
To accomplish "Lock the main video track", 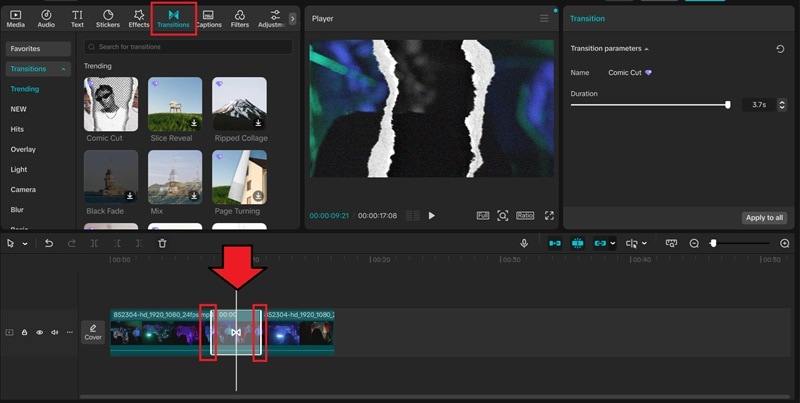I will pos(24,333).
